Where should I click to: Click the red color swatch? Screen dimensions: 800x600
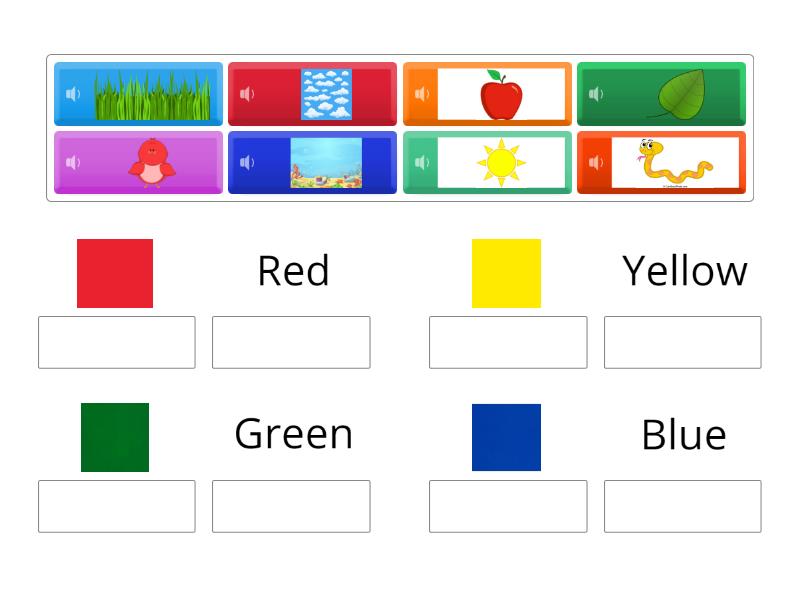click(116, 271)
